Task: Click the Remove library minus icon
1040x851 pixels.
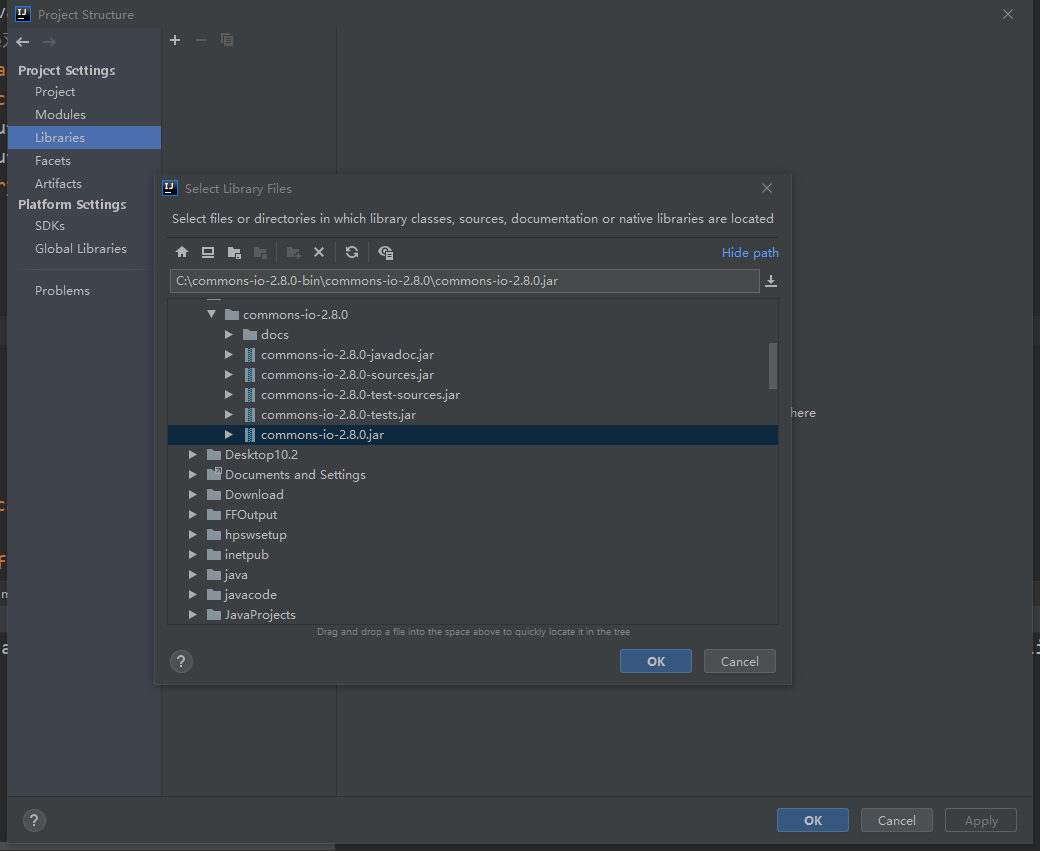Action: tap(201, 40)
